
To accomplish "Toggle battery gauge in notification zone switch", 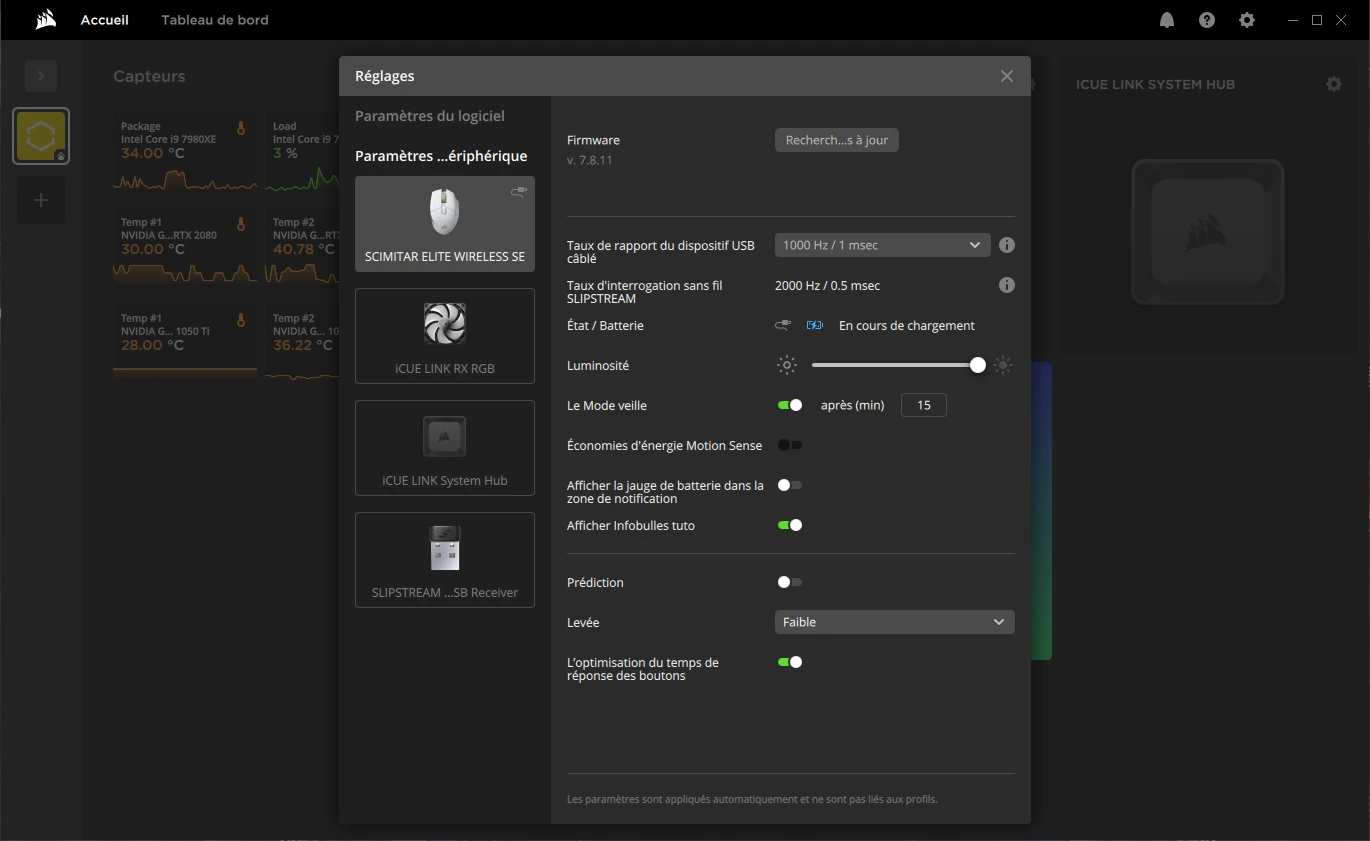I will coord(790,485).
